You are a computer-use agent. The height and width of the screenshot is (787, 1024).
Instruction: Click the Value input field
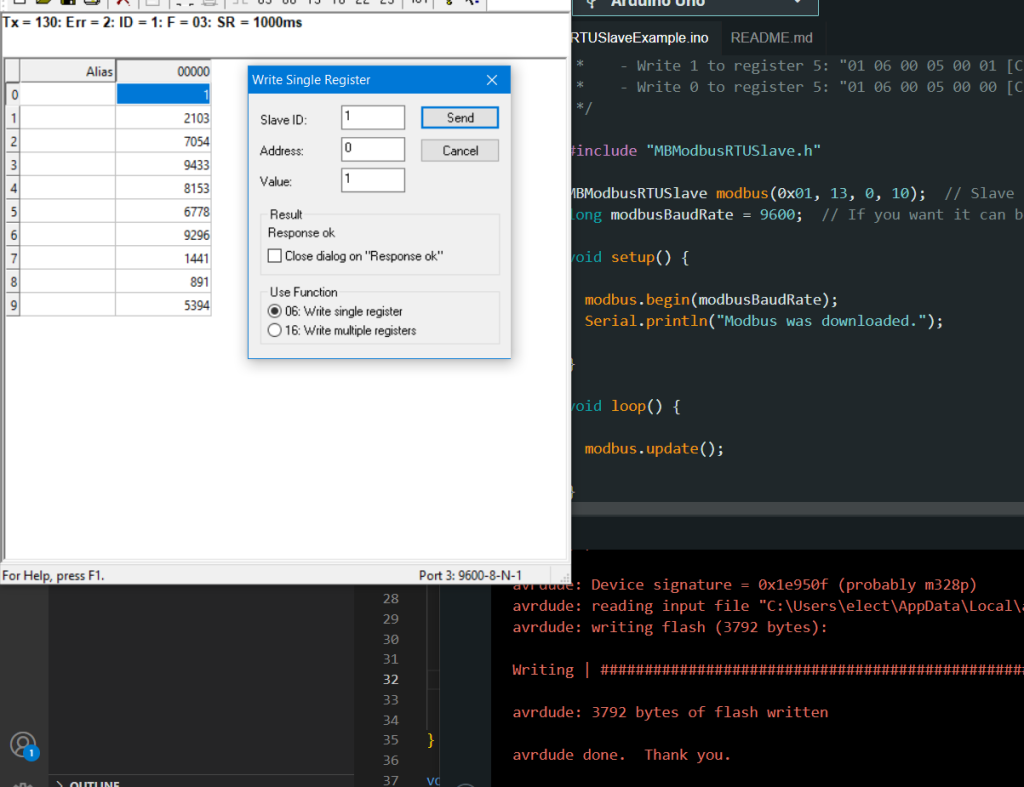pos(372,181)
